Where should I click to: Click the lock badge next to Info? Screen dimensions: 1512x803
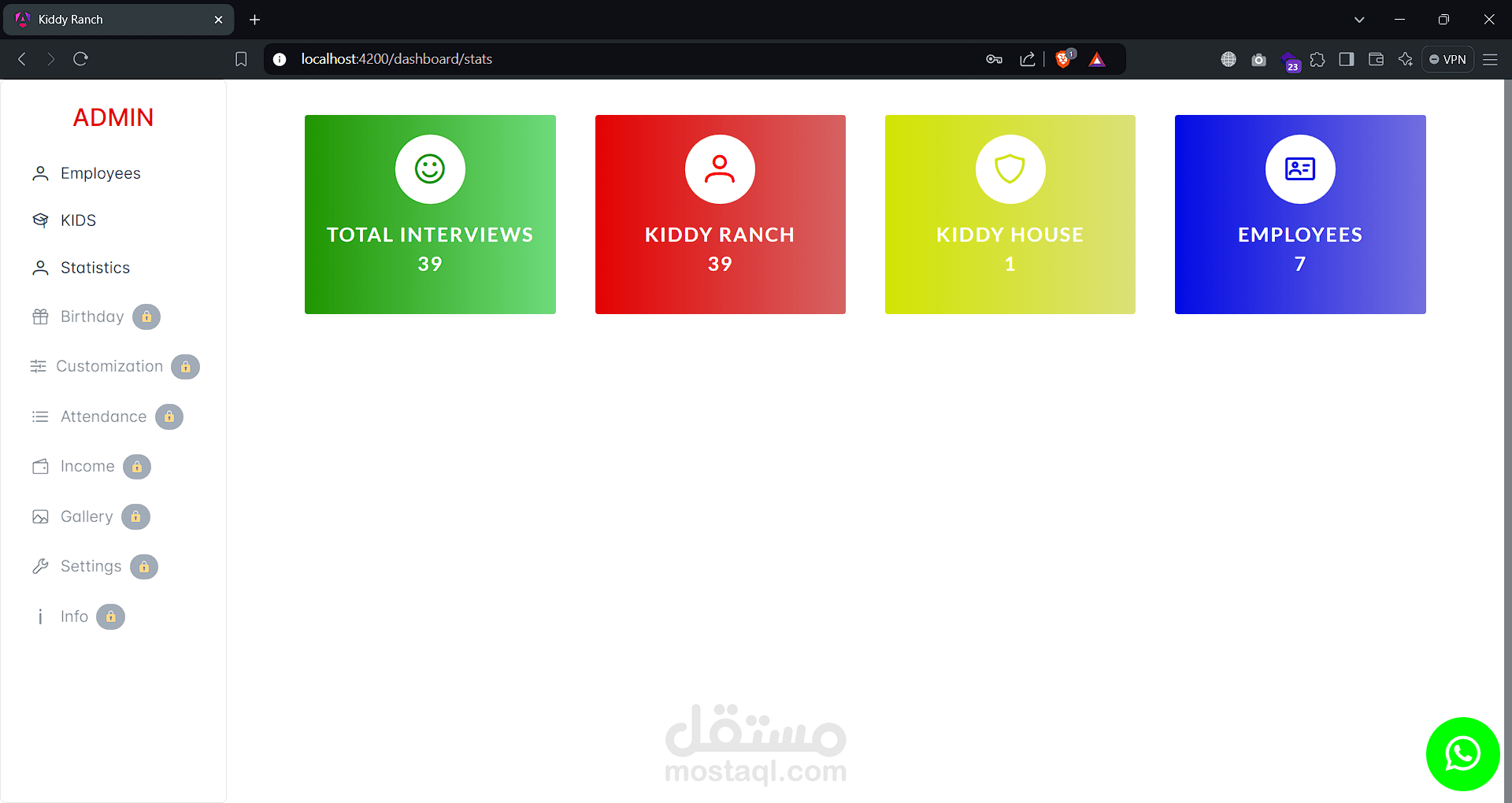pyautogui.click(x=111, y=616)
